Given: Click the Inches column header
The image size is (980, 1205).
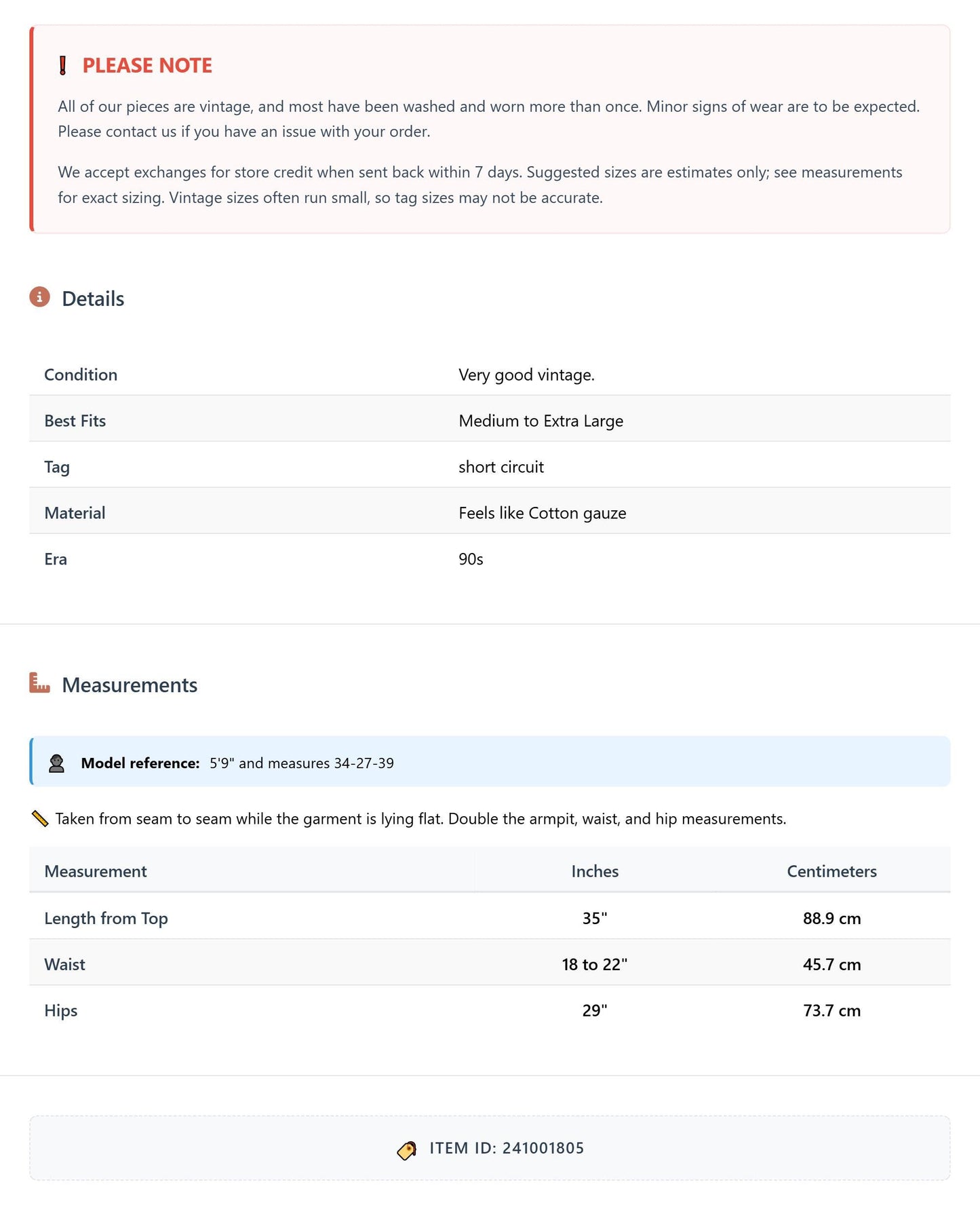Looking at the screenshot, I should [595, 871].
